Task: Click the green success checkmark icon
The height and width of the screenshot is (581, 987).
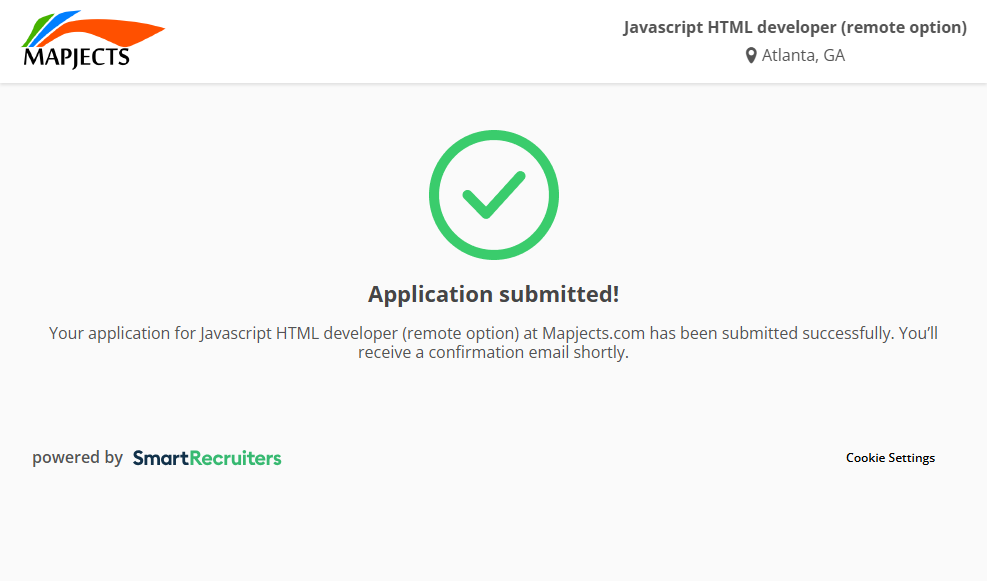Action: pos(493,195)
